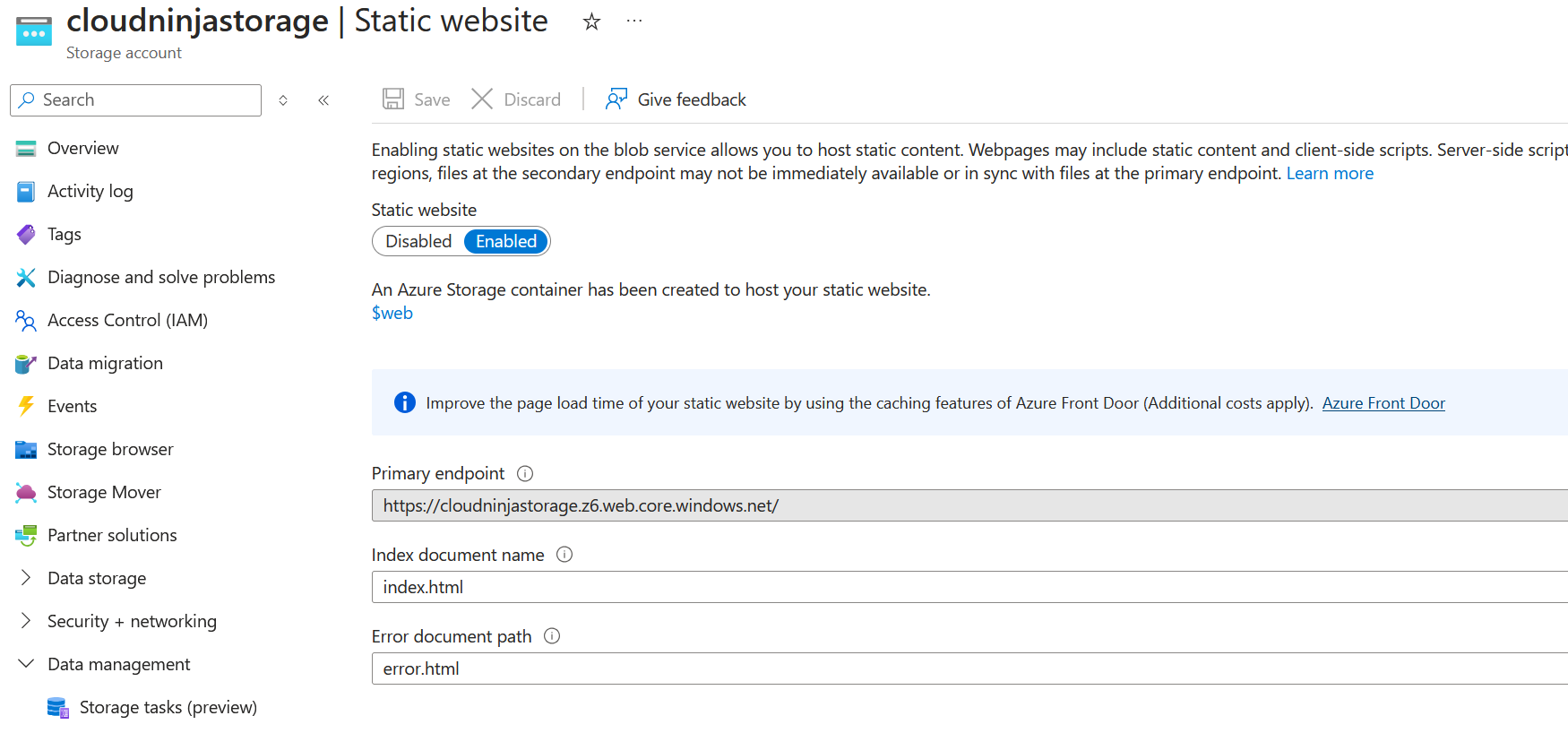Screen dimensions: 1568x733
Task: Open Partner solutions menu item
Action: (112, 536)
